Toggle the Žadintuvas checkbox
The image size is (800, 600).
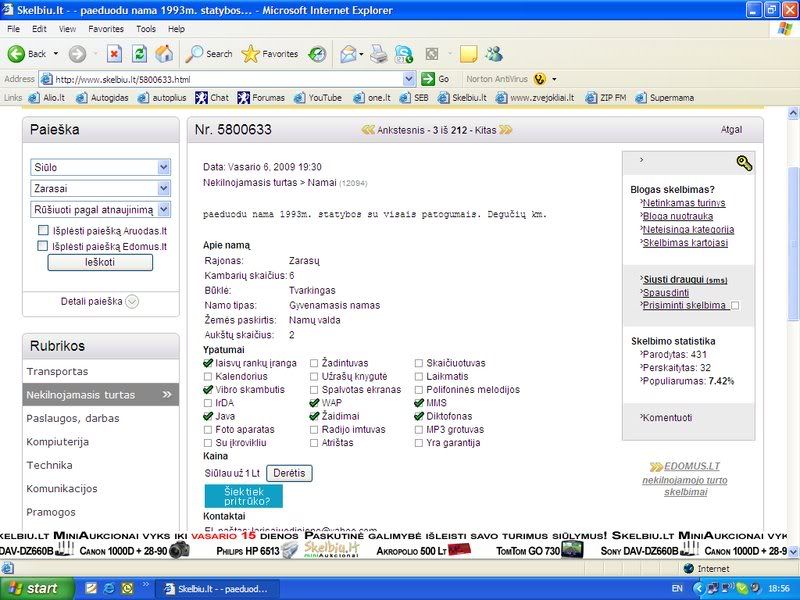point(314,363)
